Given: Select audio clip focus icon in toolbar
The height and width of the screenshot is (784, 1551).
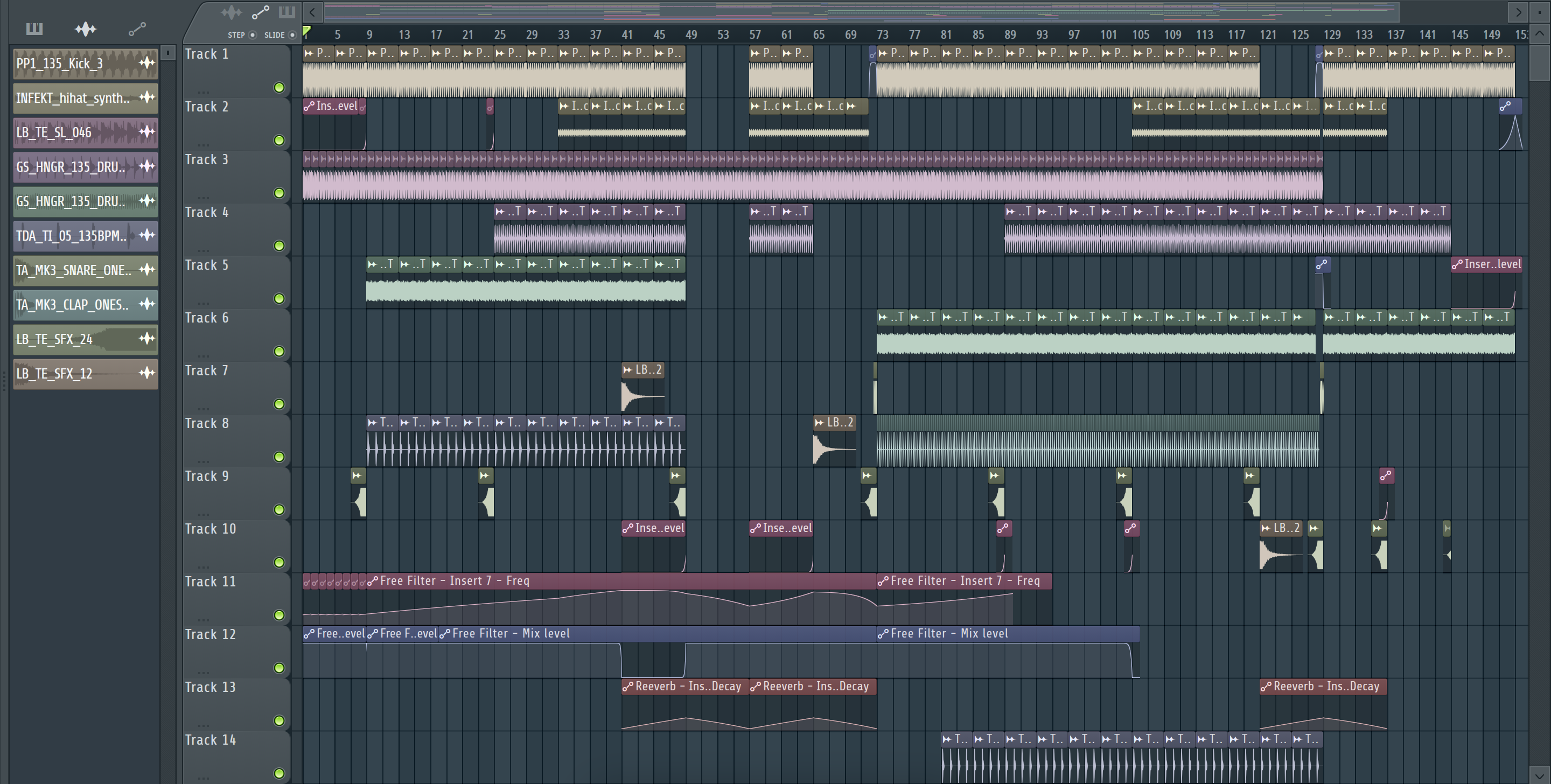Looking at the screenshot, I should [x=231, y=12].
